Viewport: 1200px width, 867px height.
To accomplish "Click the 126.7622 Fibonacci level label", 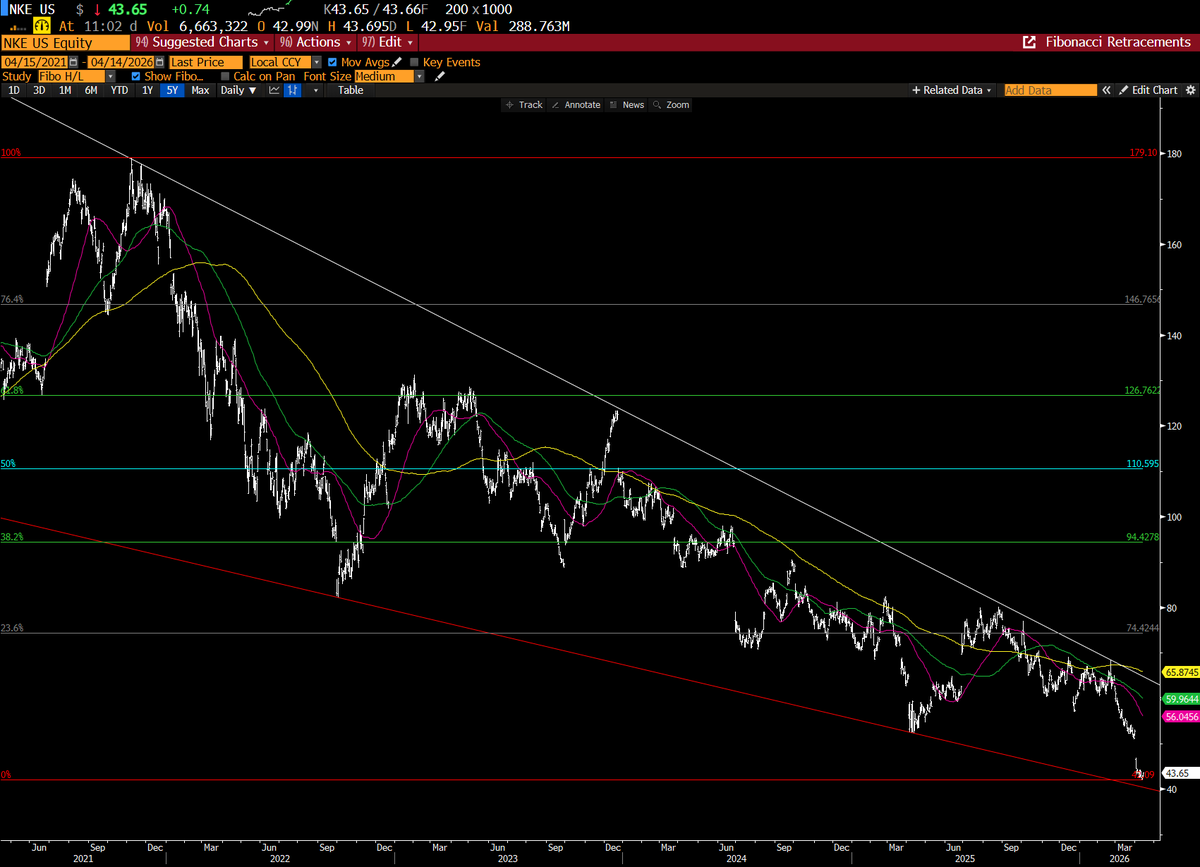I will pyautogui.click(x=1141, y=392).
